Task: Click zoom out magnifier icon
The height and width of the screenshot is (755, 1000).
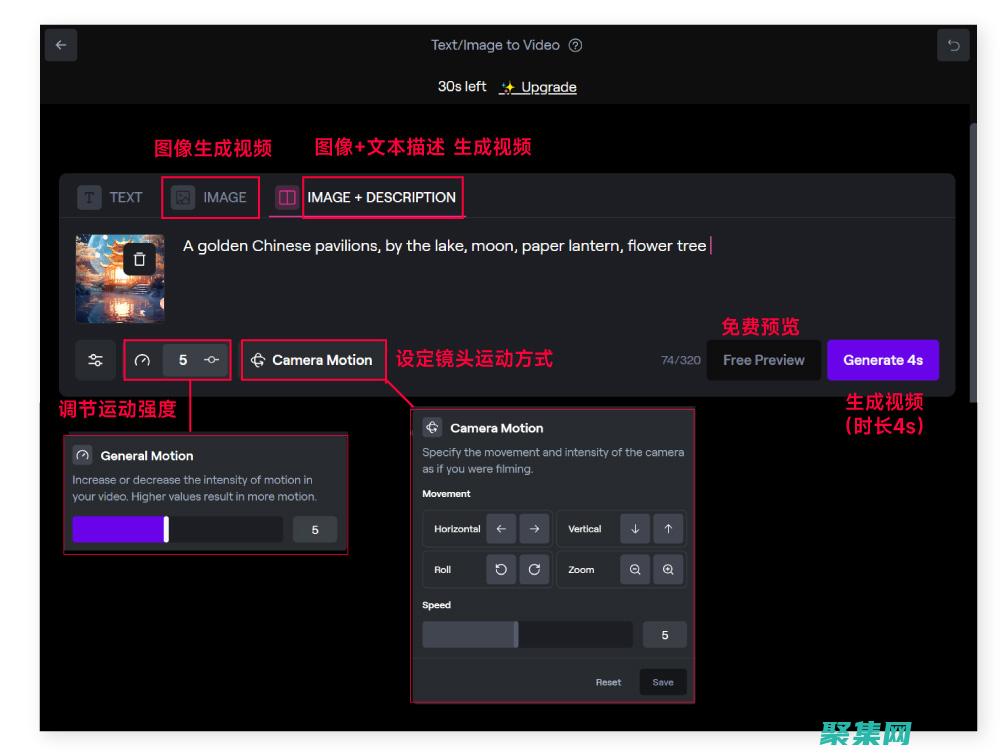Action: click(x=635, y=569)
